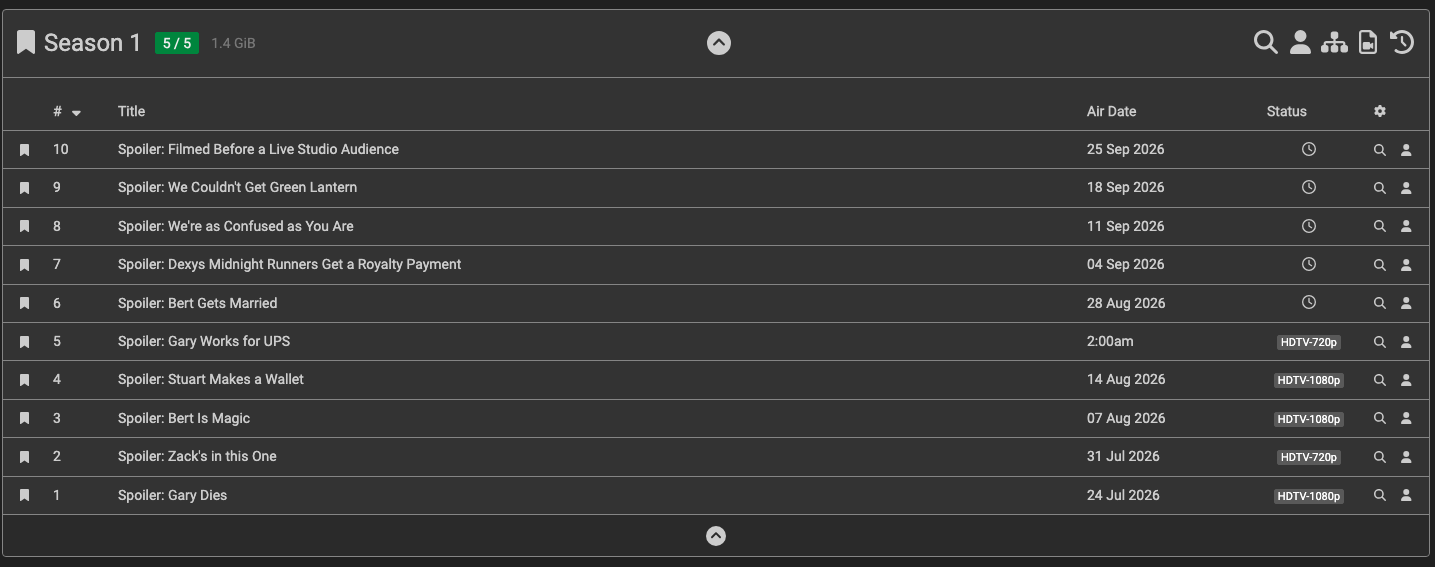Open interactive search for Season 1
Viewport: 1435px width, 567px height.
point(1300,42)
